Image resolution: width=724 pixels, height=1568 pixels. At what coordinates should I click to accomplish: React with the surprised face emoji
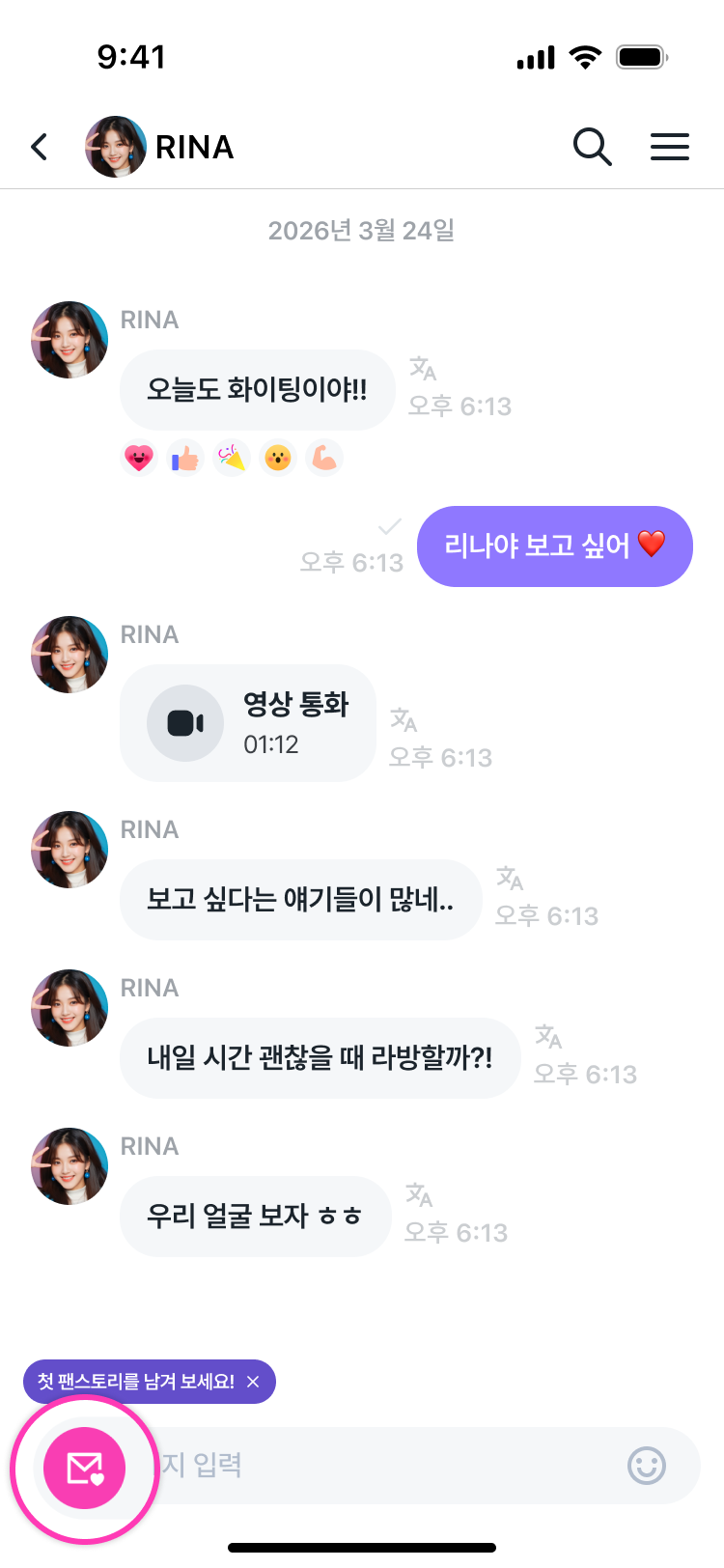click(x=278, y=458)
